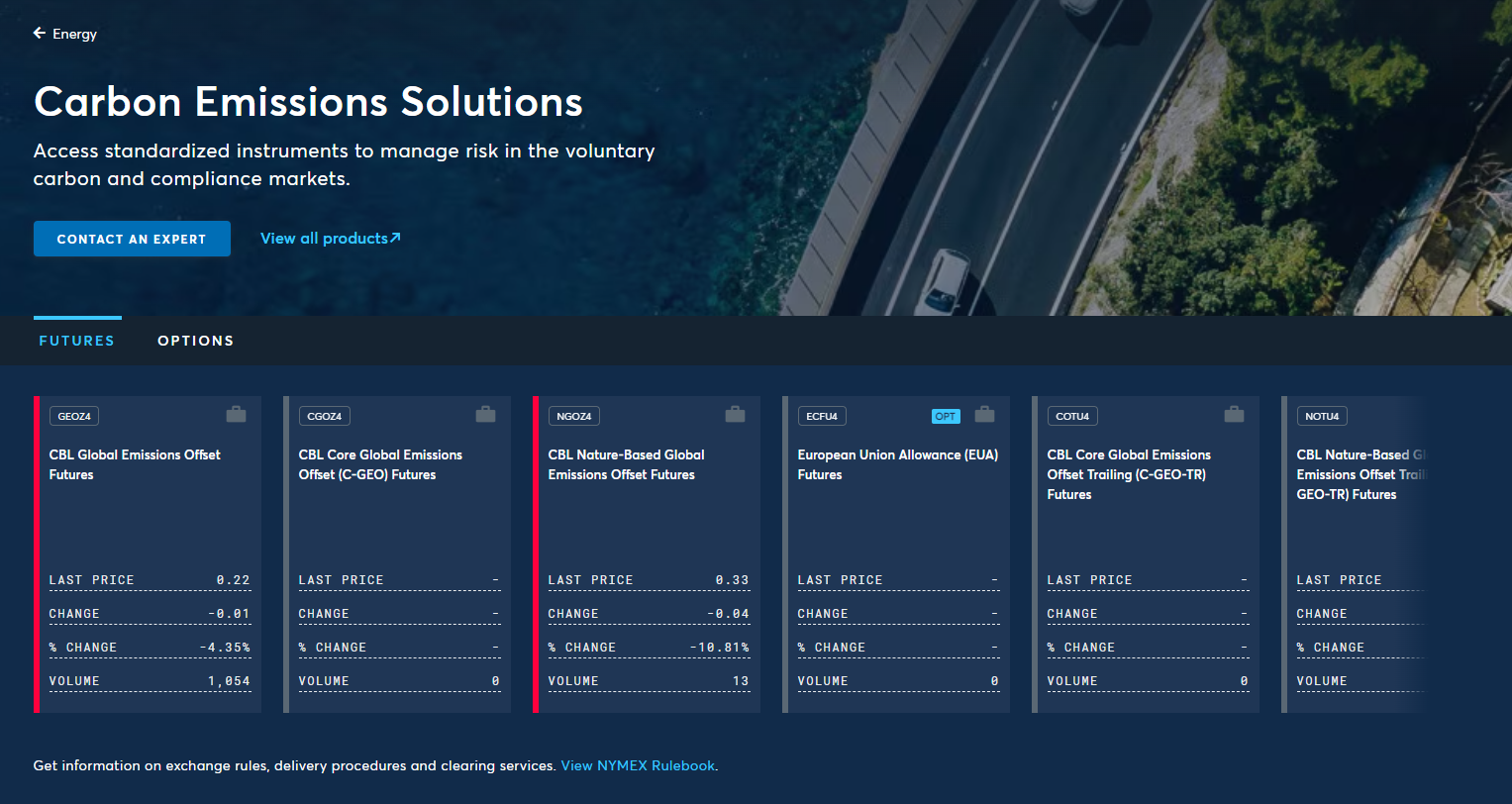Click the briefcase icon on CGOZ4 card
This screenshot has width=1512, height=804.
pyautogui.click(x=485, y=414)
